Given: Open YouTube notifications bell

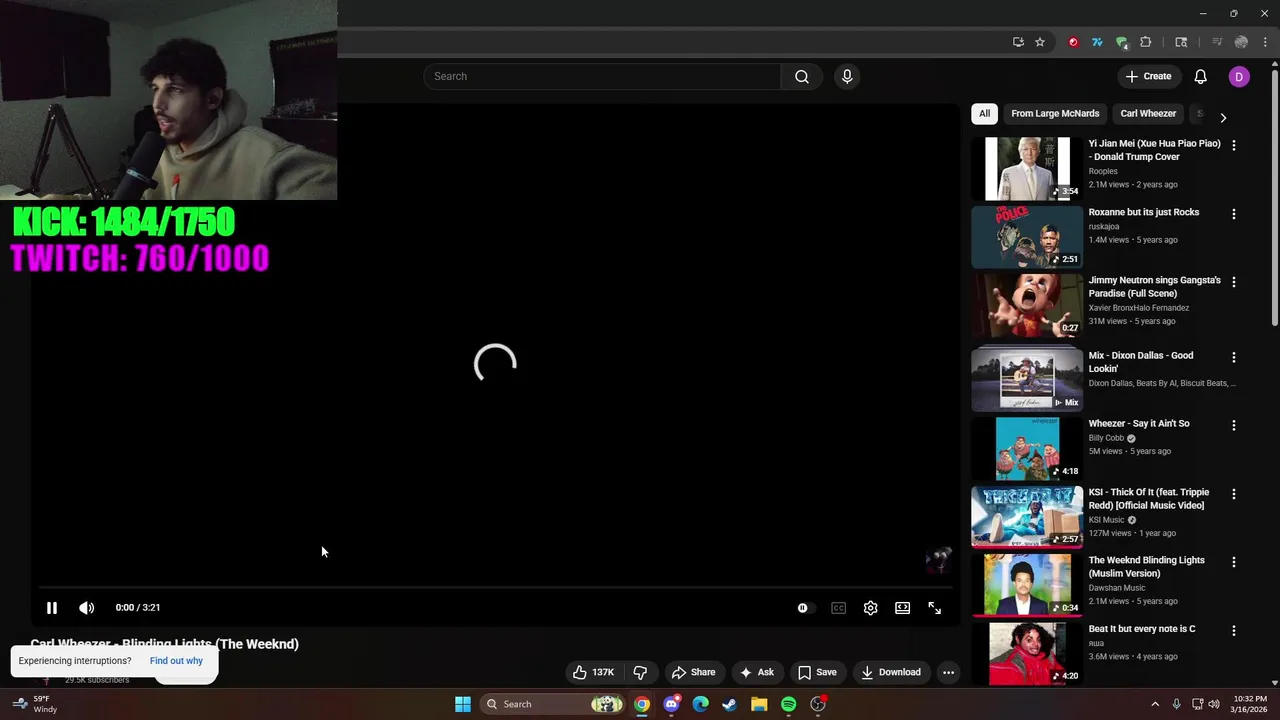Looking at the screenshot, I should (x=1201, y=76).
